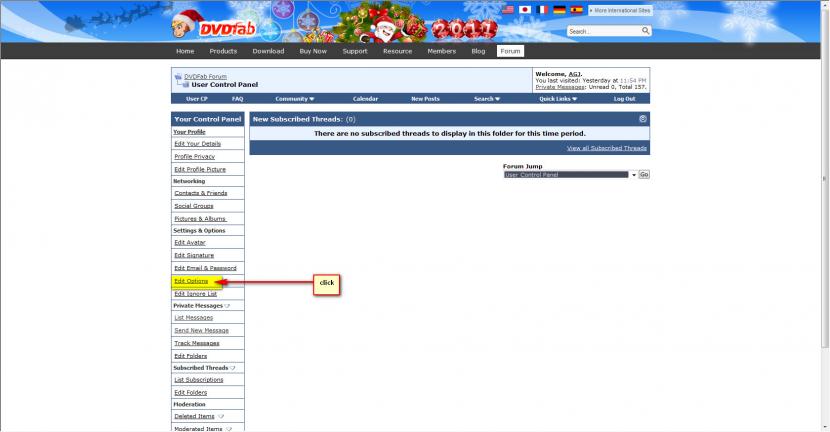Open the Community dropdown menu
This screenshot has width=830, height=432.
pos(295,99)
